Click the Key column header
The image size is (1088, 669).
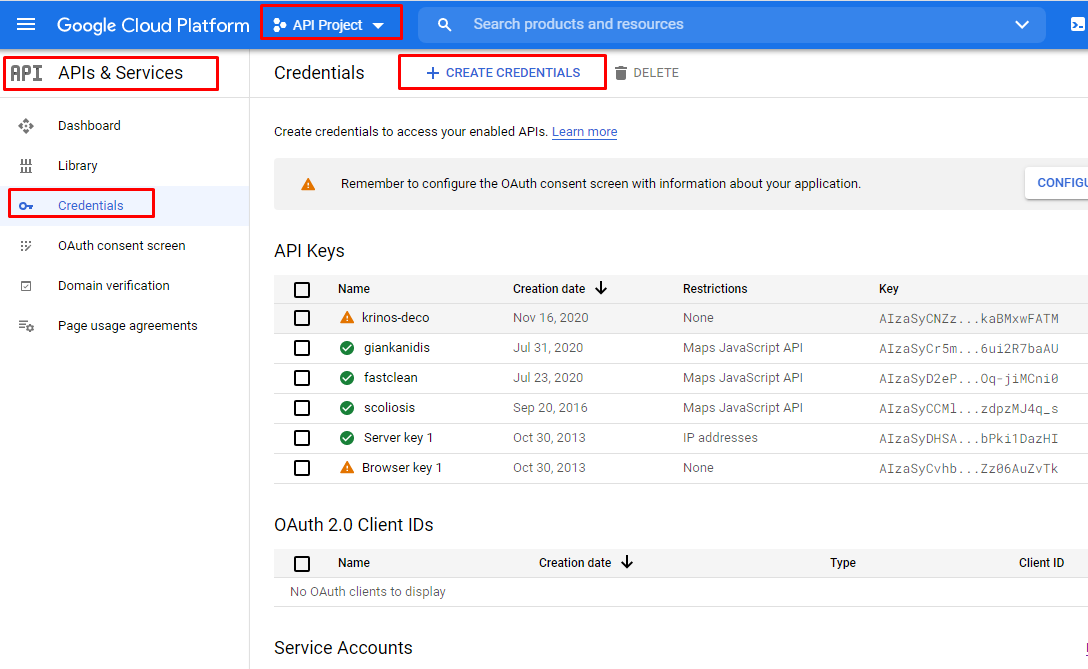(x=888, y=289)
